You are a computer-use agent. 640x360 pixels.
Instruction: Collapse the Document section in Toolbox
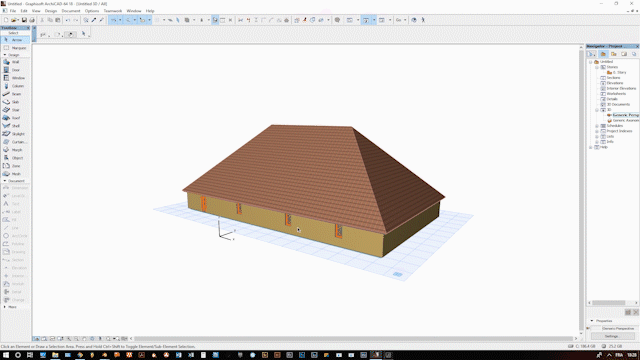(5, 181)
